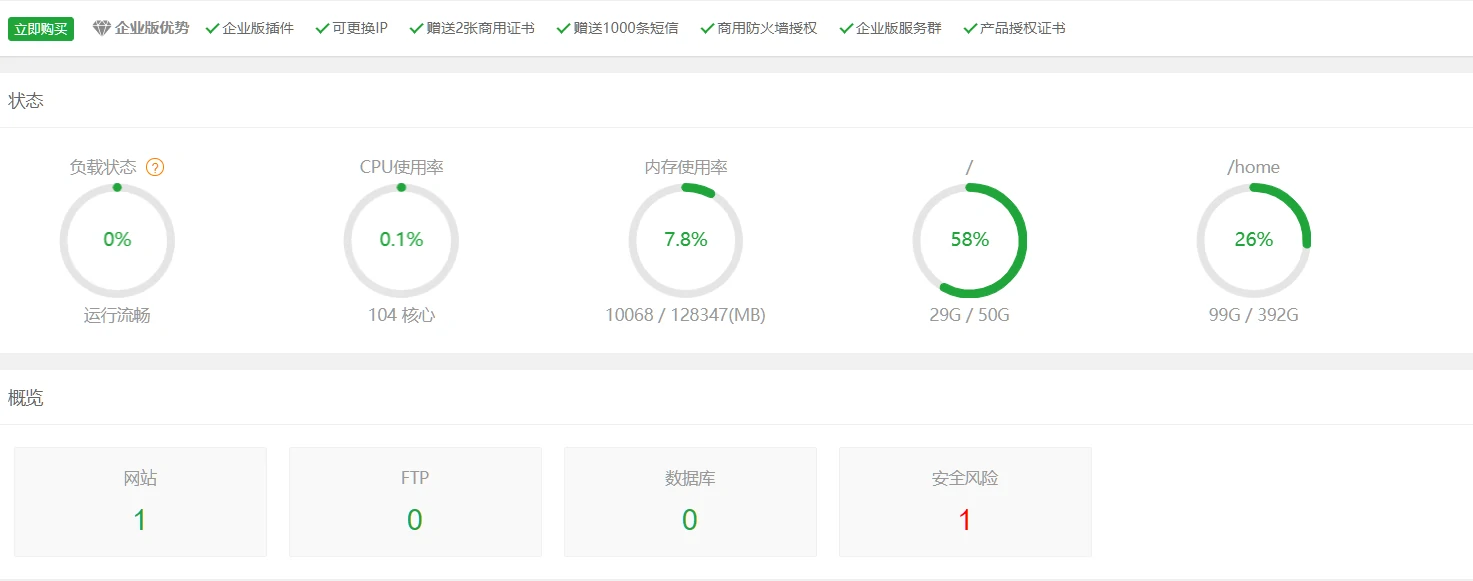Click the 内存使用率 7.8% memory gauge
1473x581 pixels.
click(686, 240)
